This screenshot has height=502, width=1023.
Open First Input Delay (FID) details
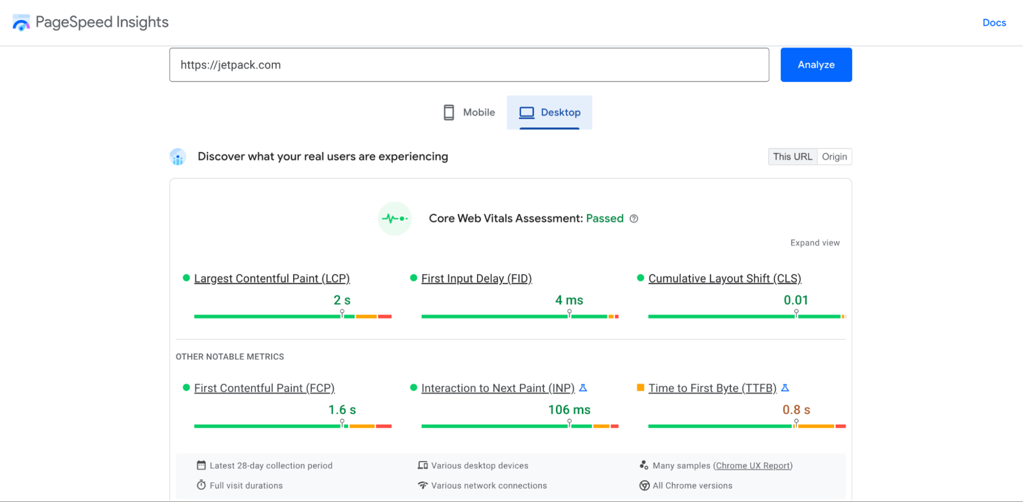point(476,279)
